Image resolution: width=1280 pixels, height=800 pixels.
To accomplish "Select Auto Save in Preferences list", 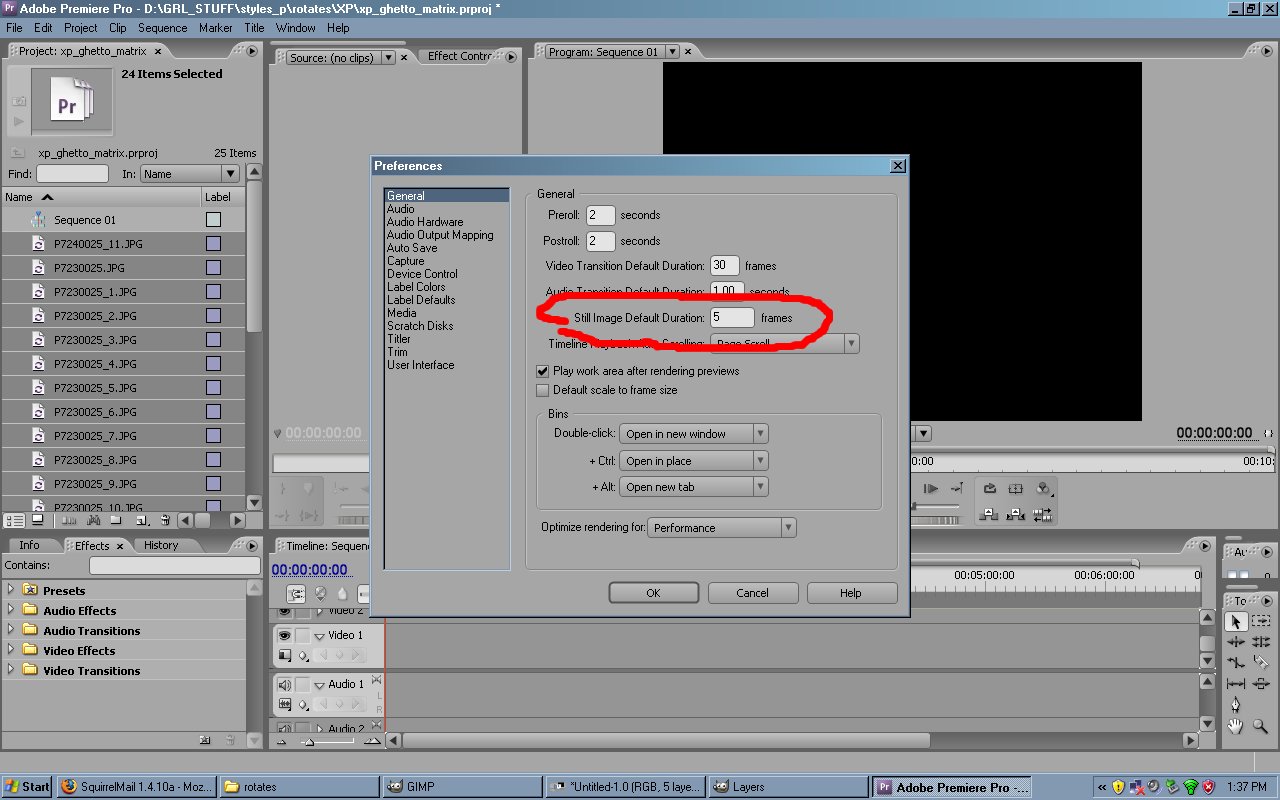I will 412,248.
